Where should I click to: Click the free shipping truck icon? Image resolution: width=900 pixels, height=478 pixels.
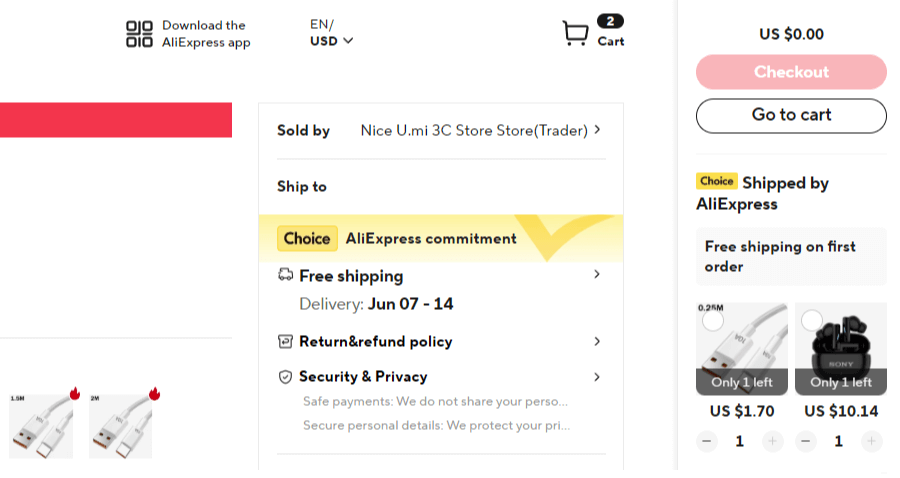click(285, 275)
